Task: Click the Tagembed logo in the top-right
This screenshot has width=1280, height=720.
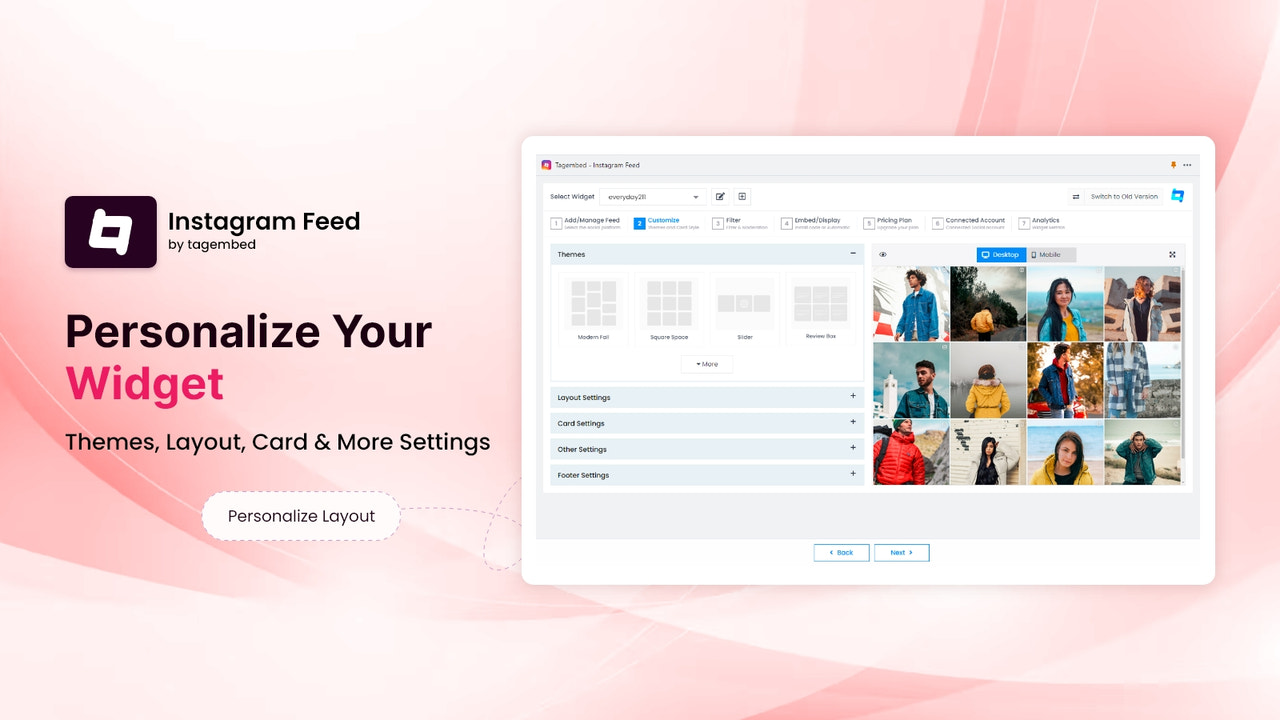Action: (1177, 196)
